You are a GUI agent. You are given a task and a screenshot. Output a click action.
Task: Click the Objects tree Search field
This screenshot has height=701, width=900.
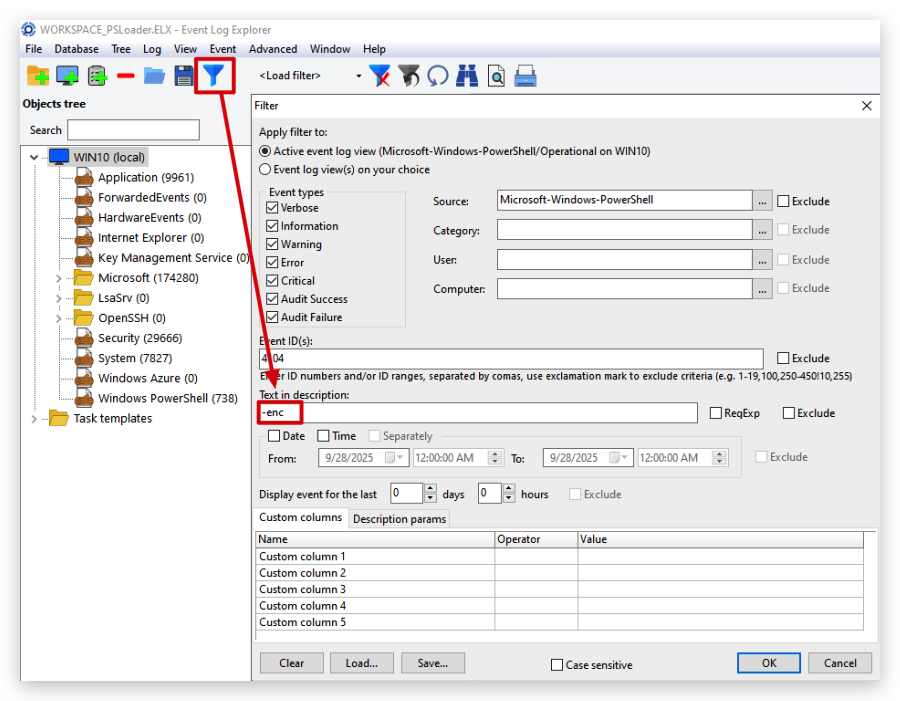tap(133, 130)
